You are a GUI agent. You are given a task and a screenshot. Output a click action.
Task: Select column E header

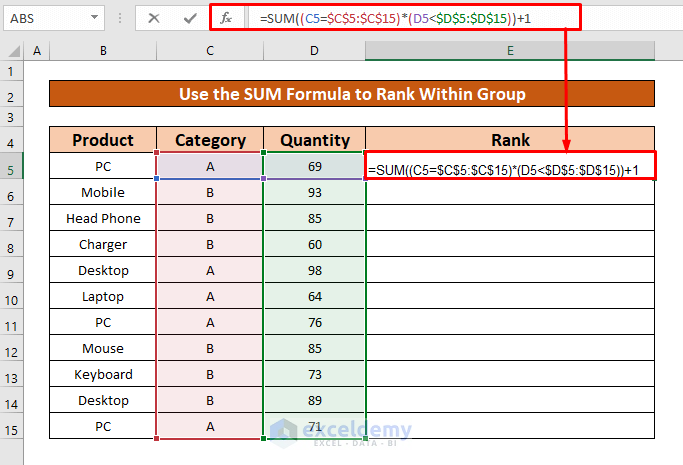pyautogui.click(x=510, y=51)
